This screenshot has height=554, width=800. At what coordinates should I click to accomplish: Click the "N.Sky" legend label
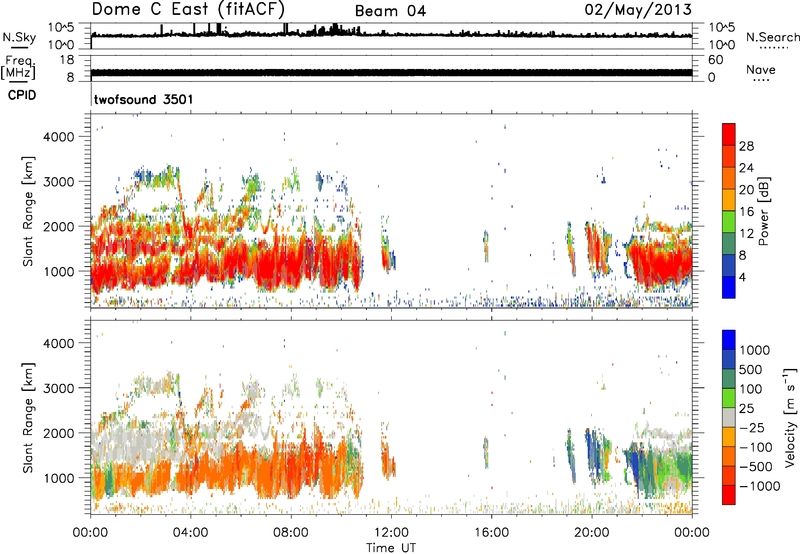[19, 37]
